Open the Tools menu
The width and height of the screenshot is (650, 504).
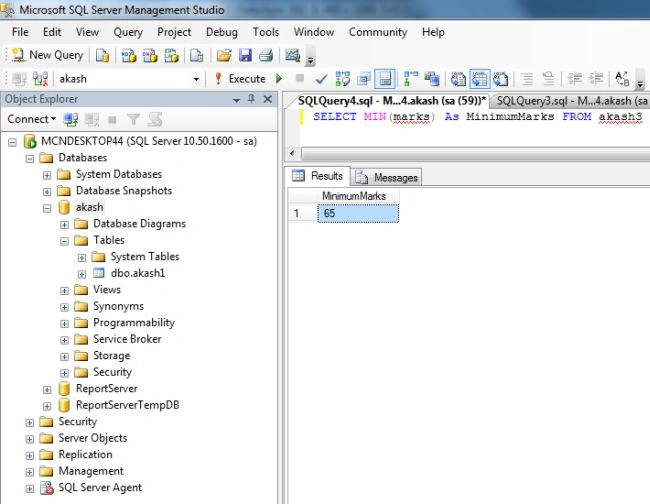click(266, 32)
